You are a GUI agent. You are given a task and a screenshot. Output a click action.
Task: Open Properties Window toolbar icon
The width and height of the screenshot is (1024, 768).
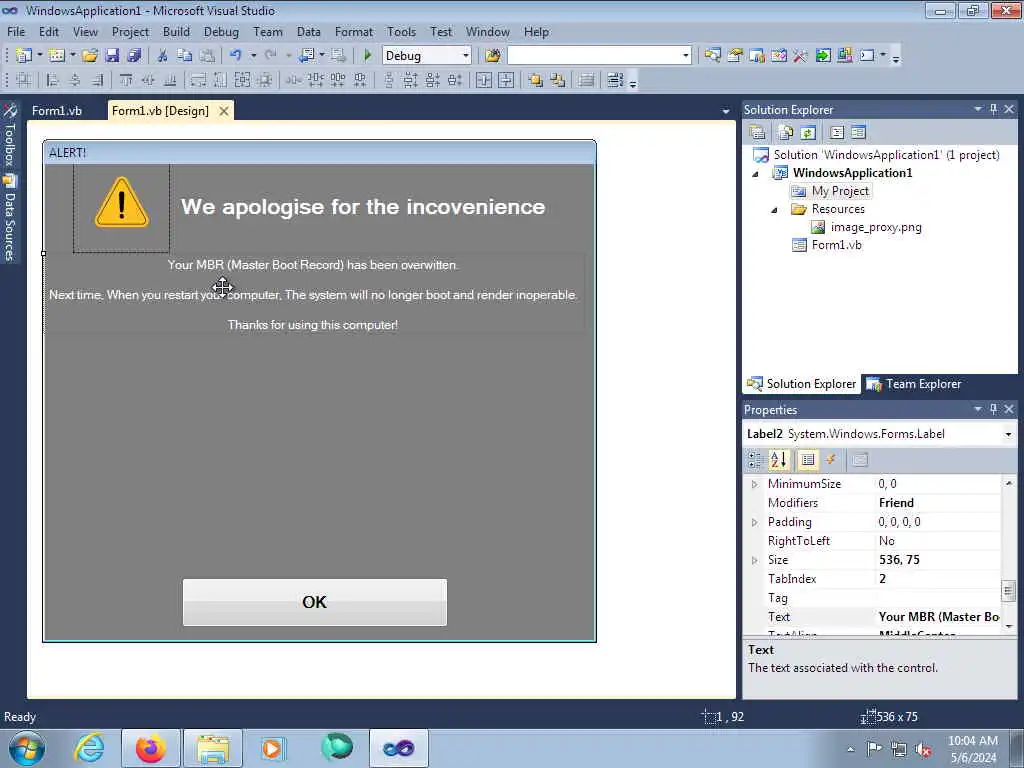pyautogui.click(x=735, y=56)
